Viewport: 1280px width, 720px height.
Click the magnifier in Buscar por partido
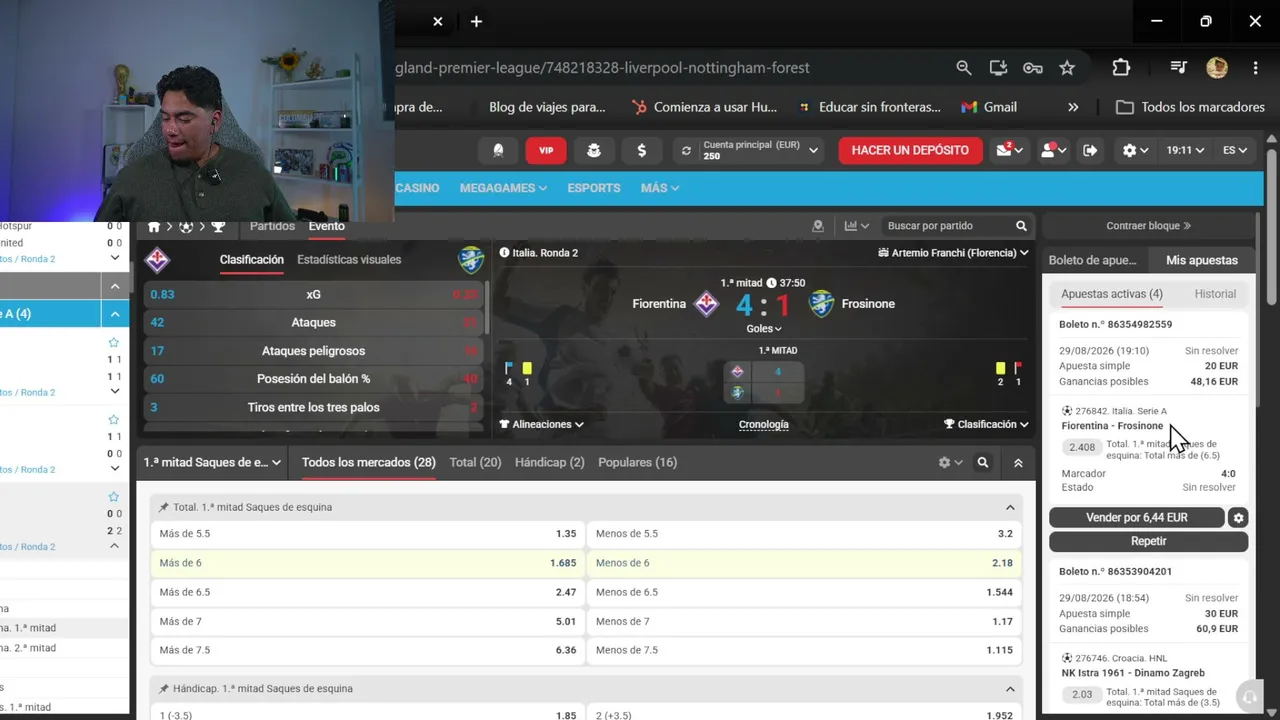[x=1021, y=226]
